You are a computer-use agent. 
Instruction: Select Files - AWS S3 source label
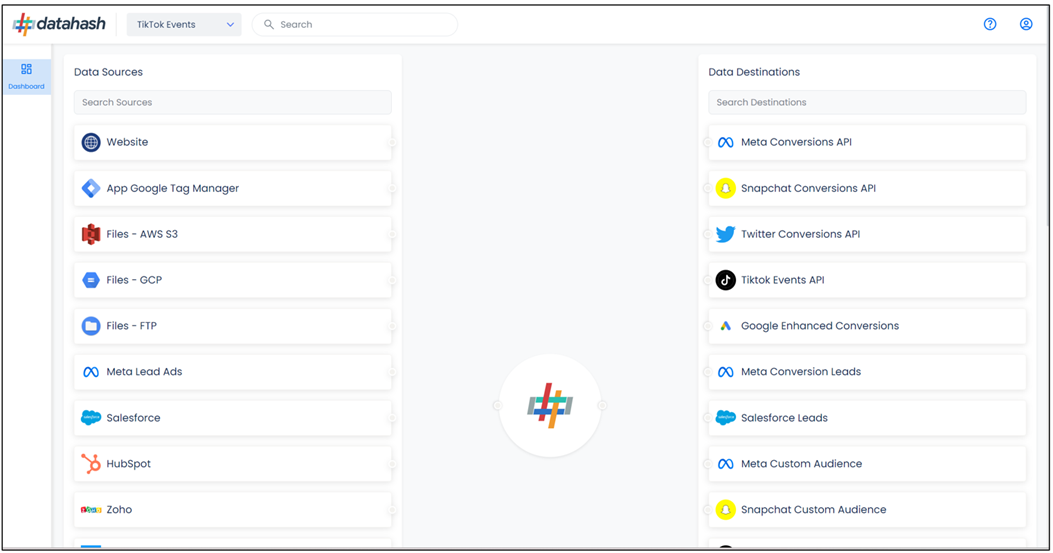142,234
